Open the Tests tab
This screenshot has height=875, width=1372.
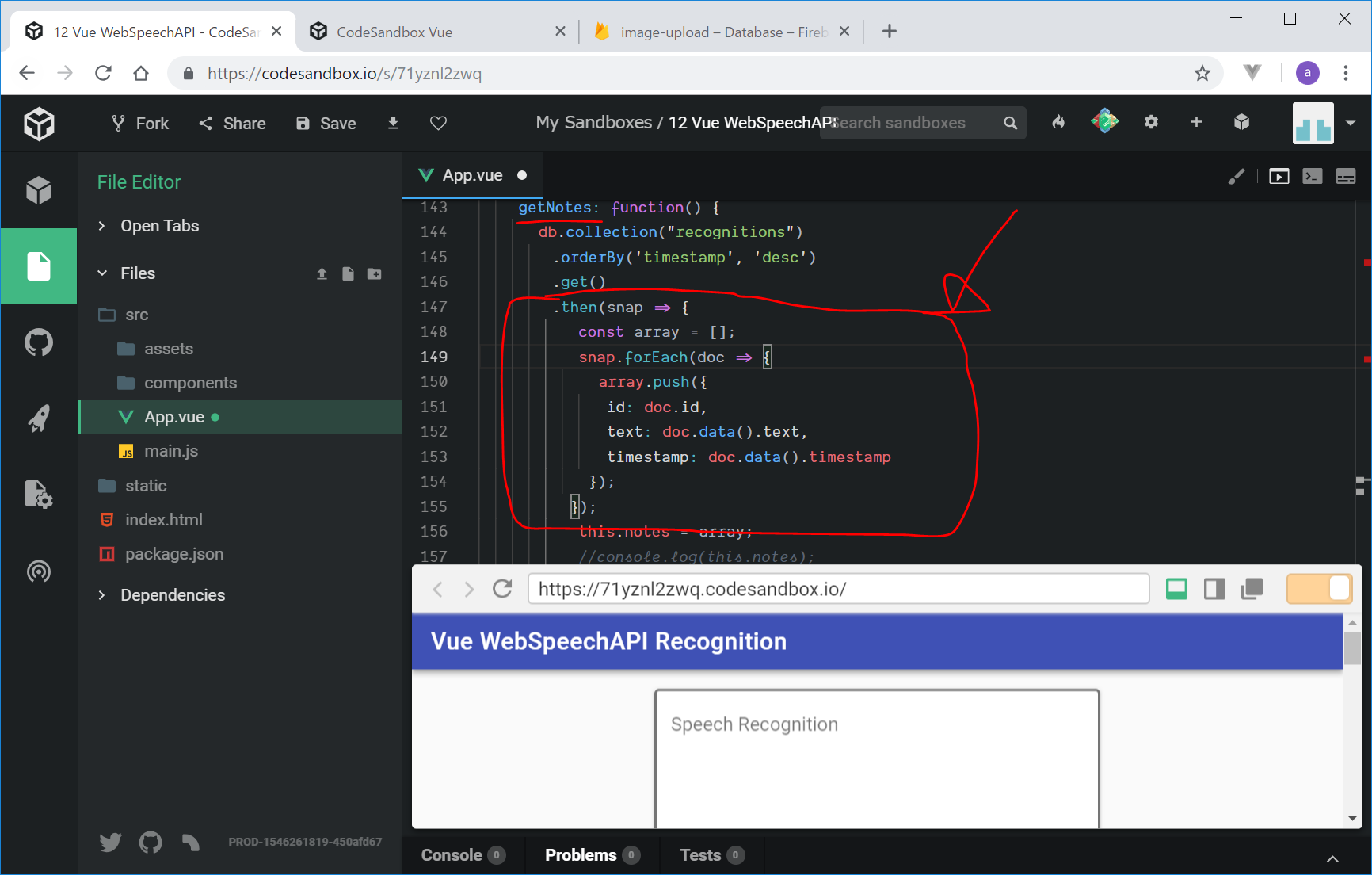(712, 855)
